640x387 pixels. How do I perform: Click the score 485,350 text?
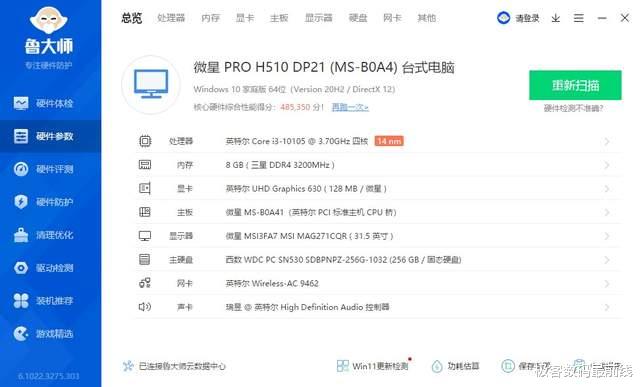click(295, 107)
